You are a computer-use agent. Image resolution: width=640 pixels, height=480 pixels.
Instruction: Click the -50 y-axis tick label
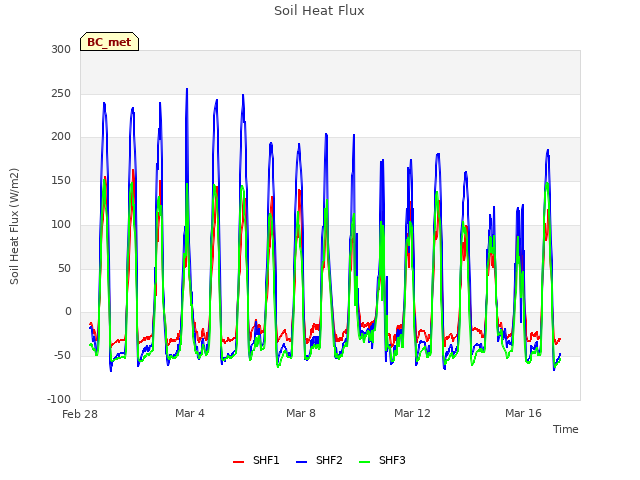point(62,356)
